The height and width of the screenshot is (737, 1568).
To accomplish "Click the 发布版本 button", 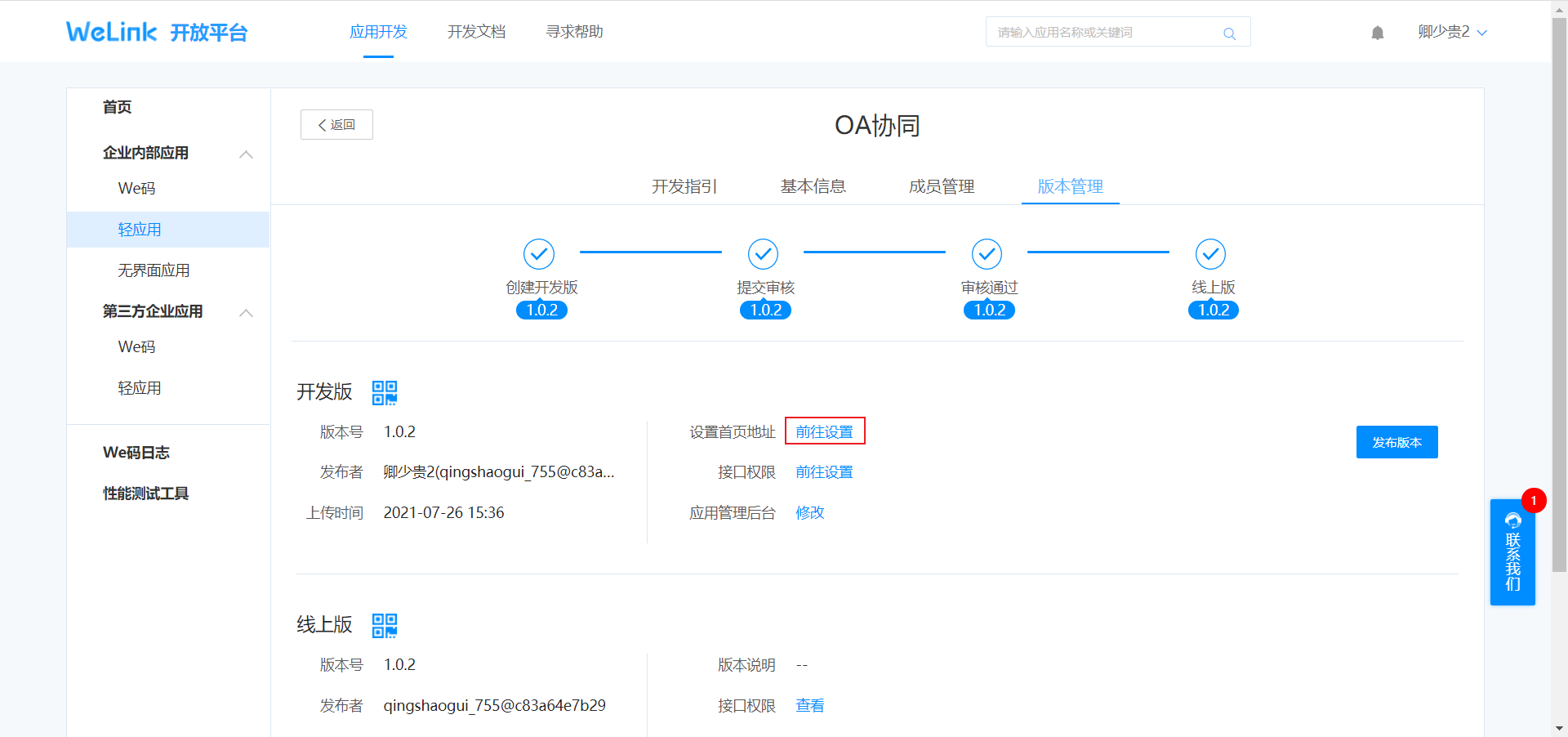I will (1397, 442).
